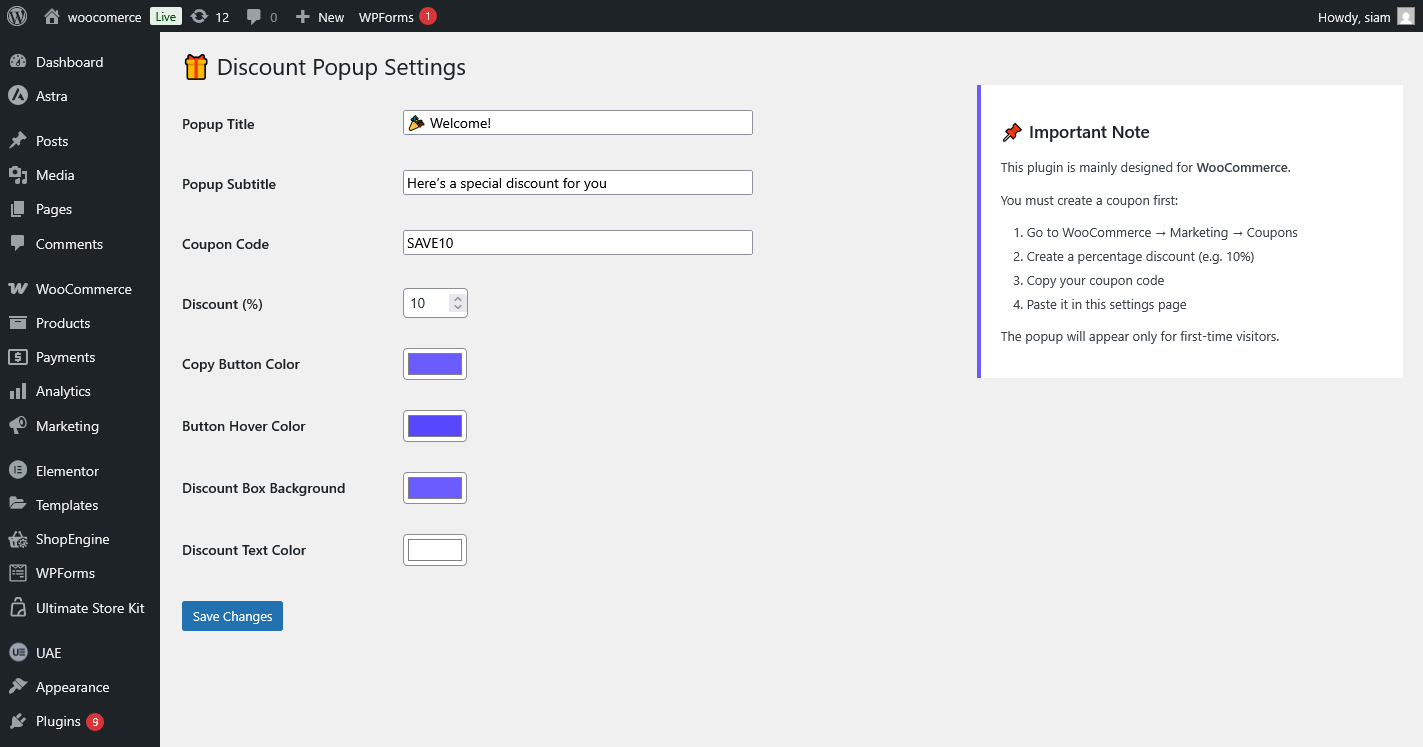Click inside the Coupon Code field

pyautogui.click(x=577, y=242)
